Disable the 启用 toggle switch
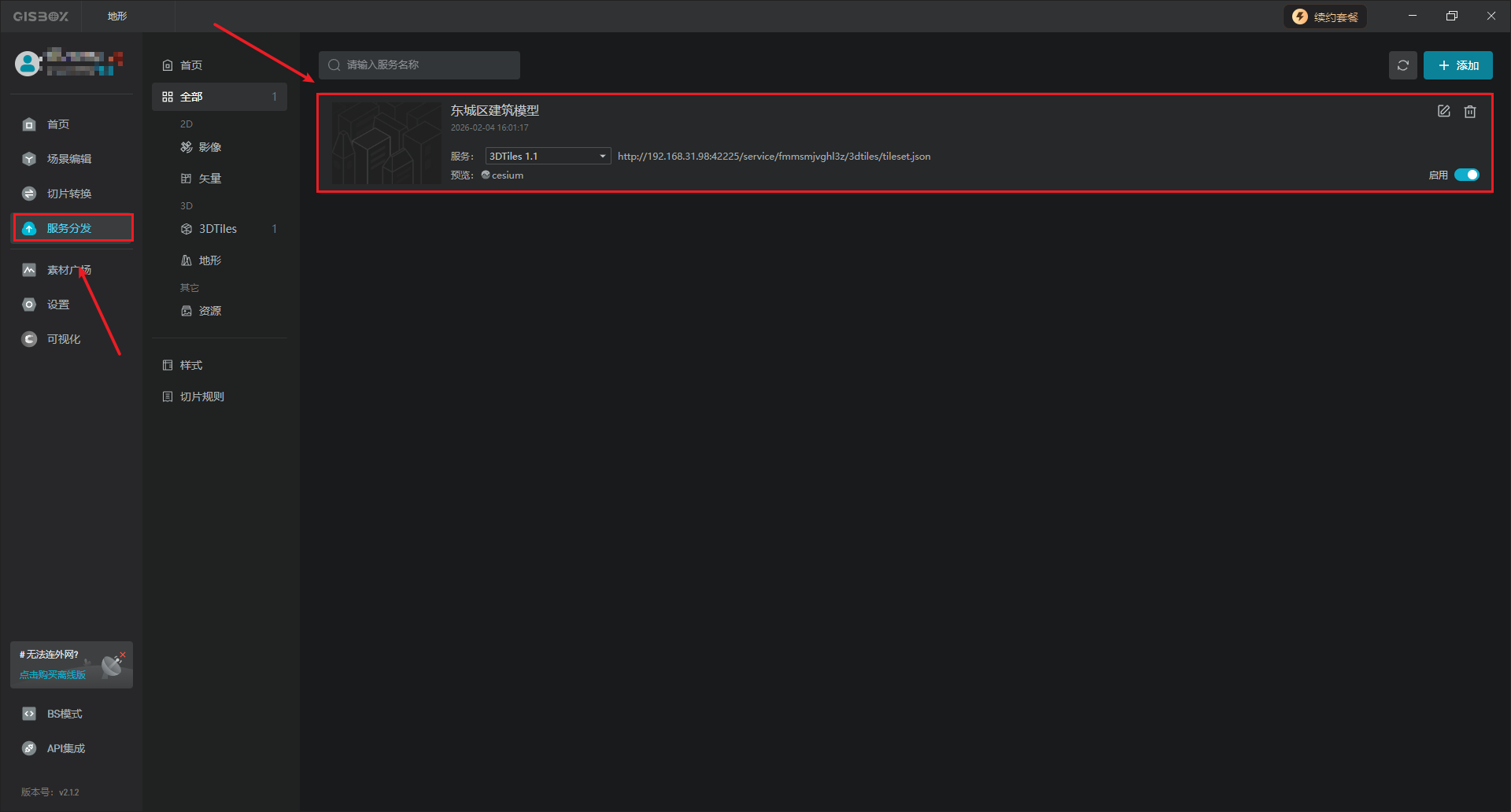 1466,175
